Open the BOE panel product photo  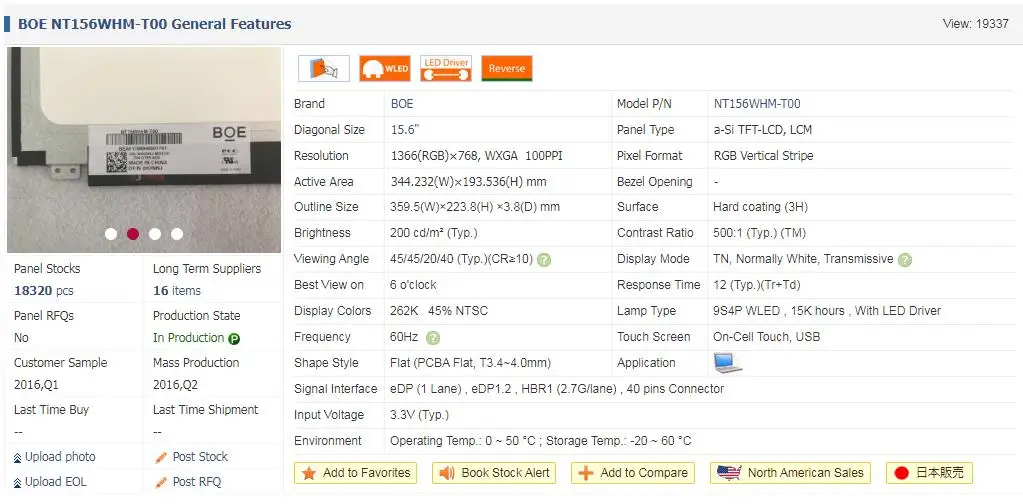tap(144, 150)
